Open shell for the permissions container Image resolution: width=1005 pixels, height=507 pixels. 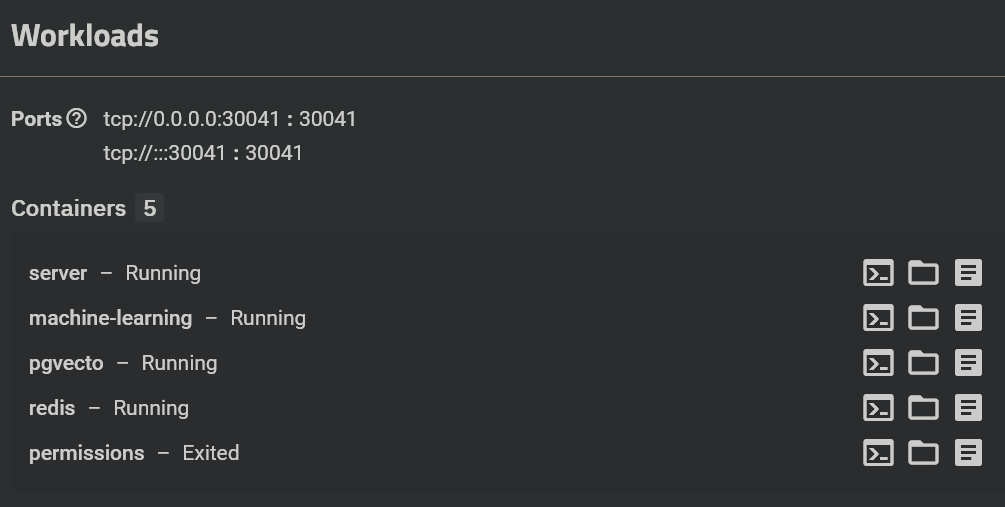[878, 453]
